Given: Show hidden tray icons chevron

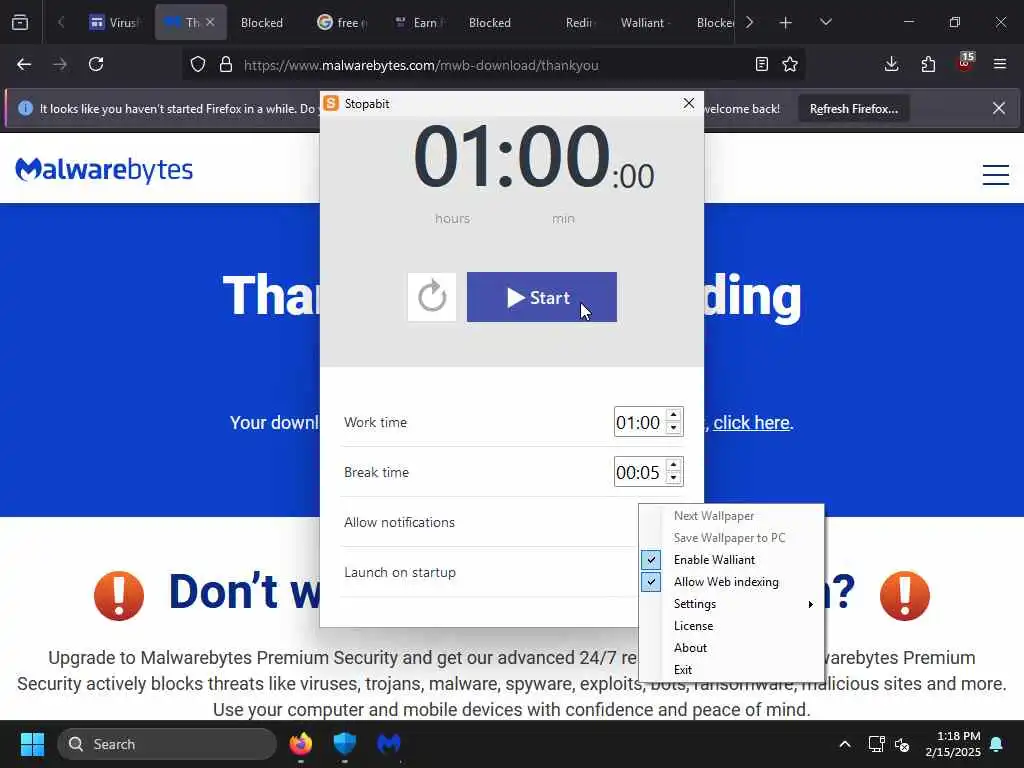Looking at the screenshot, I should pyautogui.click(x=844, y=744).
